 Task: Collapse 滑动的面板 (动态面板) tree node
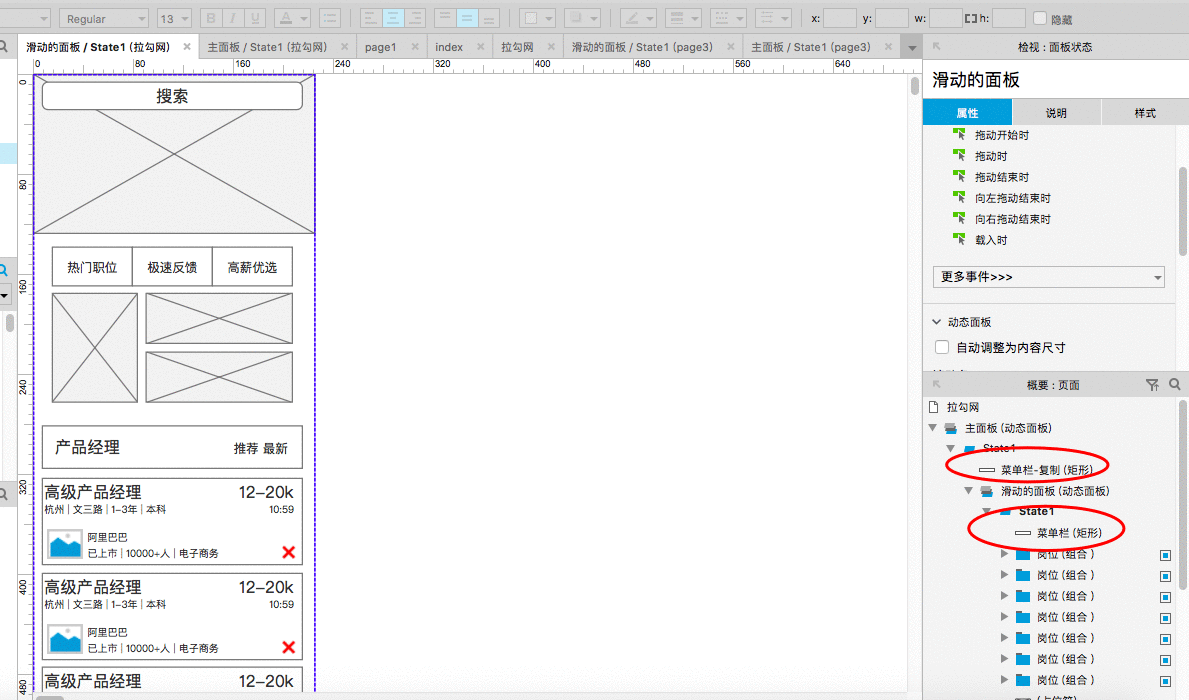point(968,491)
